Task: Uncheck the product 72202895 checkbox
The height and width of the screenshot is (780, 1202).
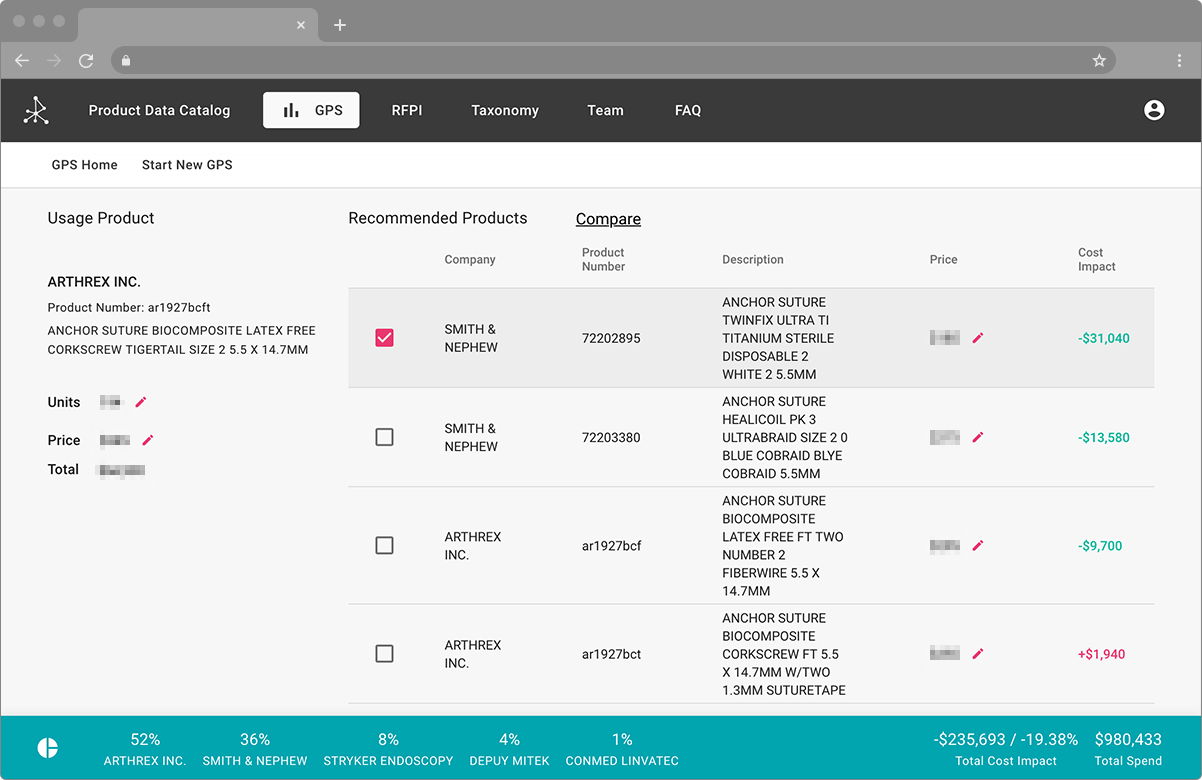Action: 384,338
